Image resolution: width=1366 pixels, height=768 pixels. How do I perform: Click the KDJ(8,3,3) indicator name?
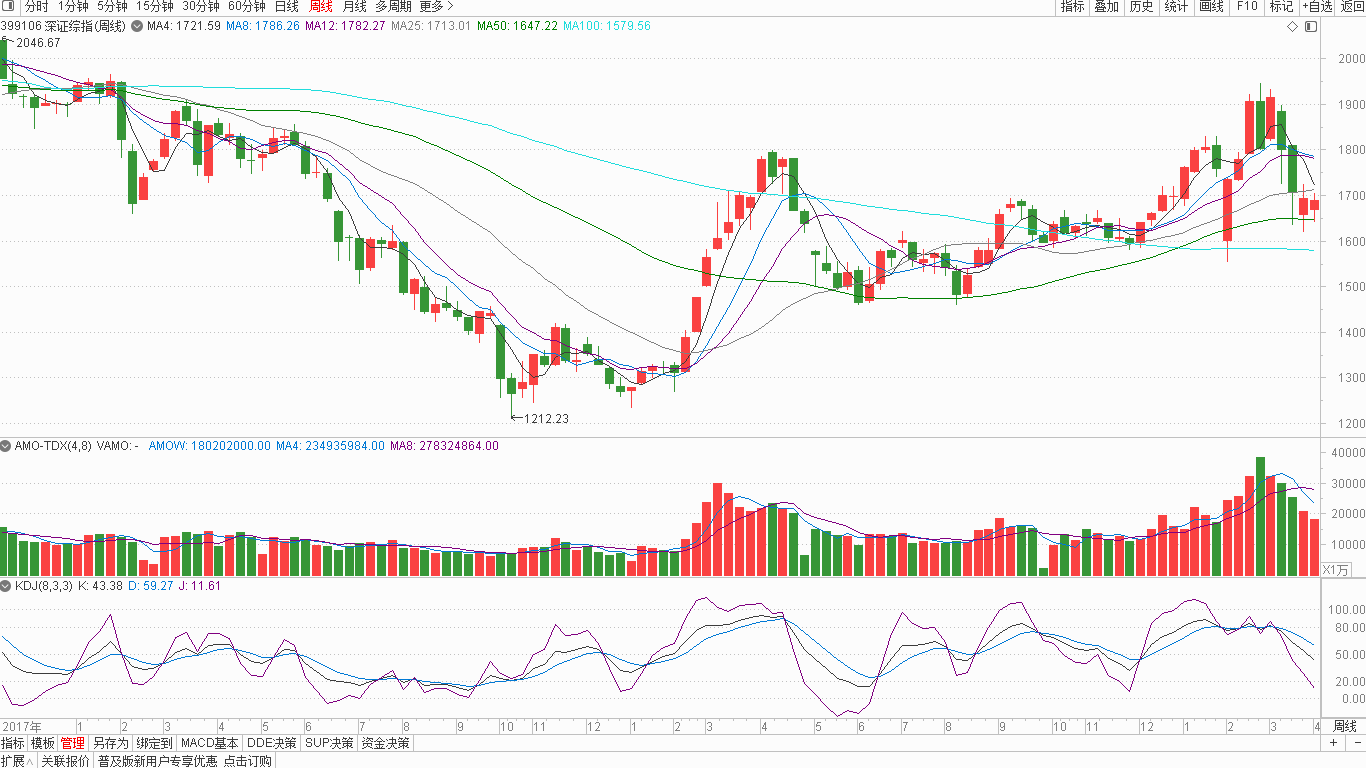pyautogui.click(x=44, y=586)
